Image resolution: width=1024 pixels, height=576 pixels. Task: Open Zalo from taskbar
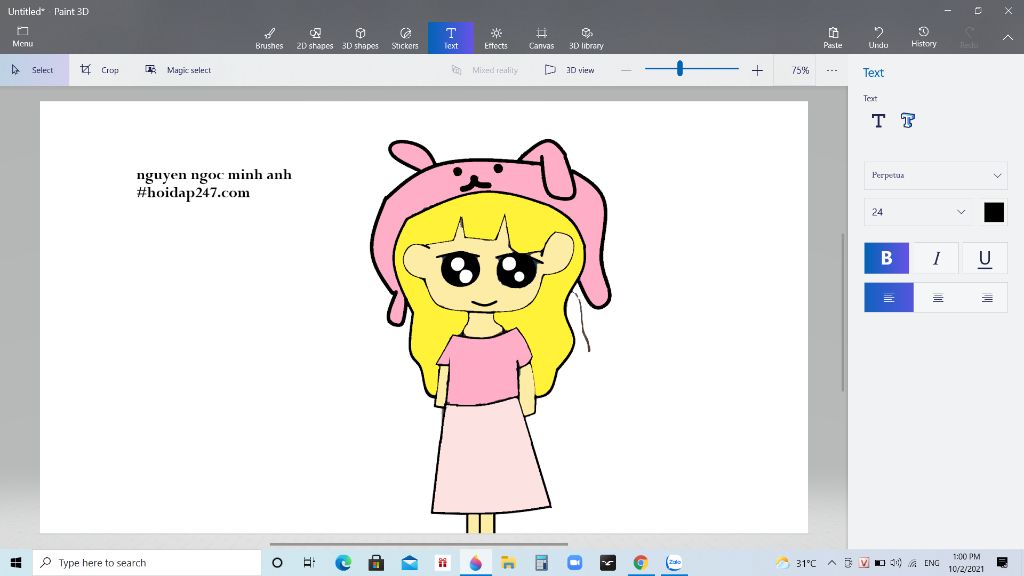(674, 562)
